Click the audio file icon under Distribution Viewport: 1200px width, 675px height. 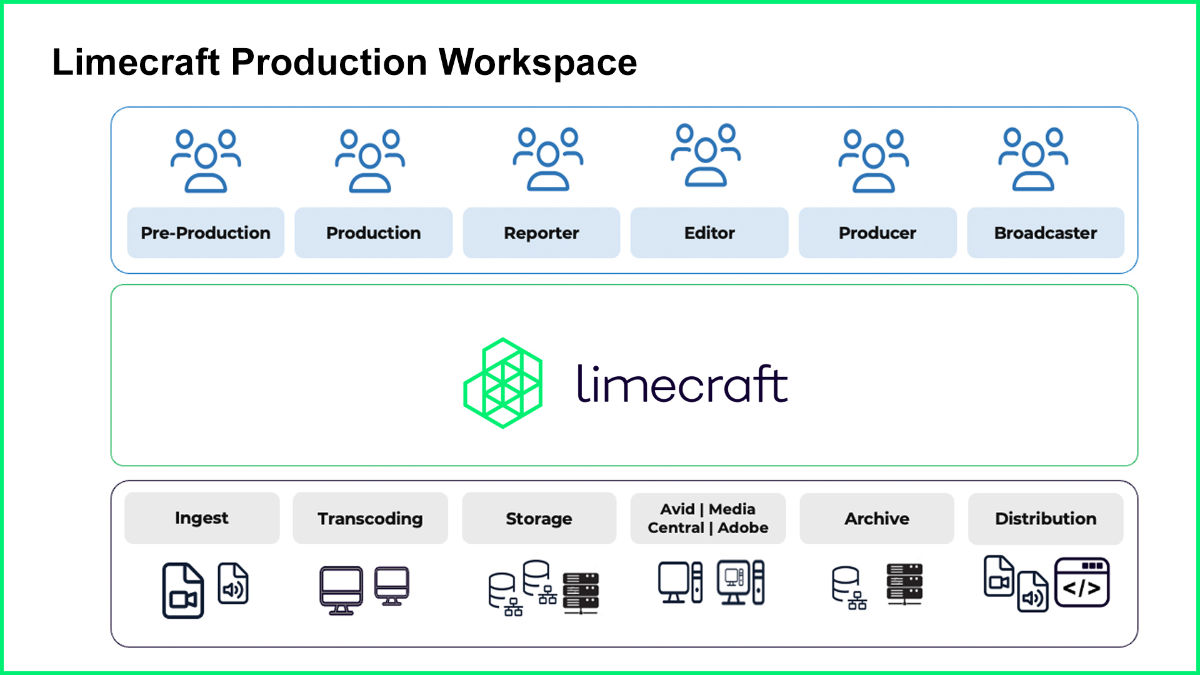point(1033,592)
